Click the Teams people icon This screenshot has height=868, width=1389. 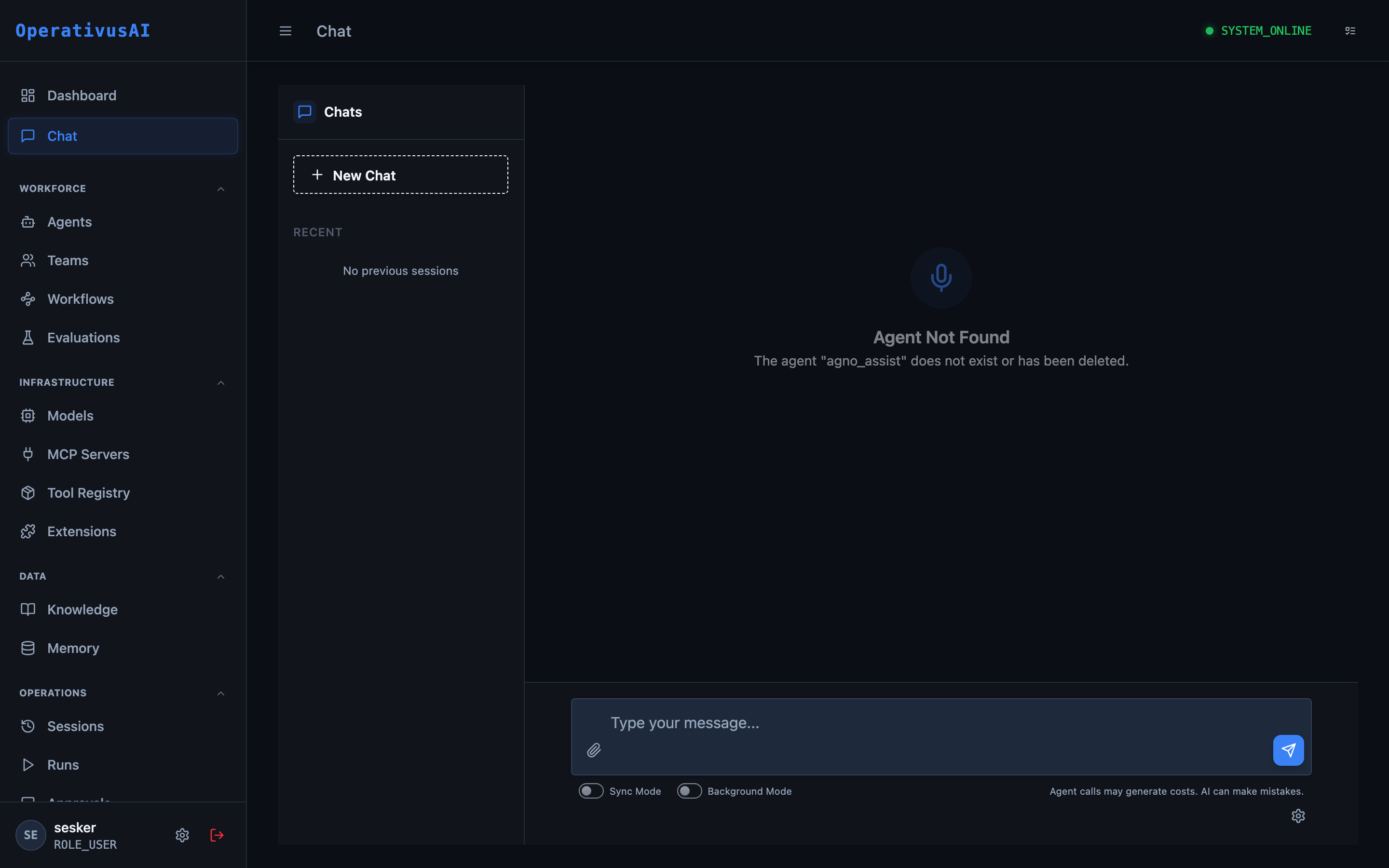tap(27, 260)
